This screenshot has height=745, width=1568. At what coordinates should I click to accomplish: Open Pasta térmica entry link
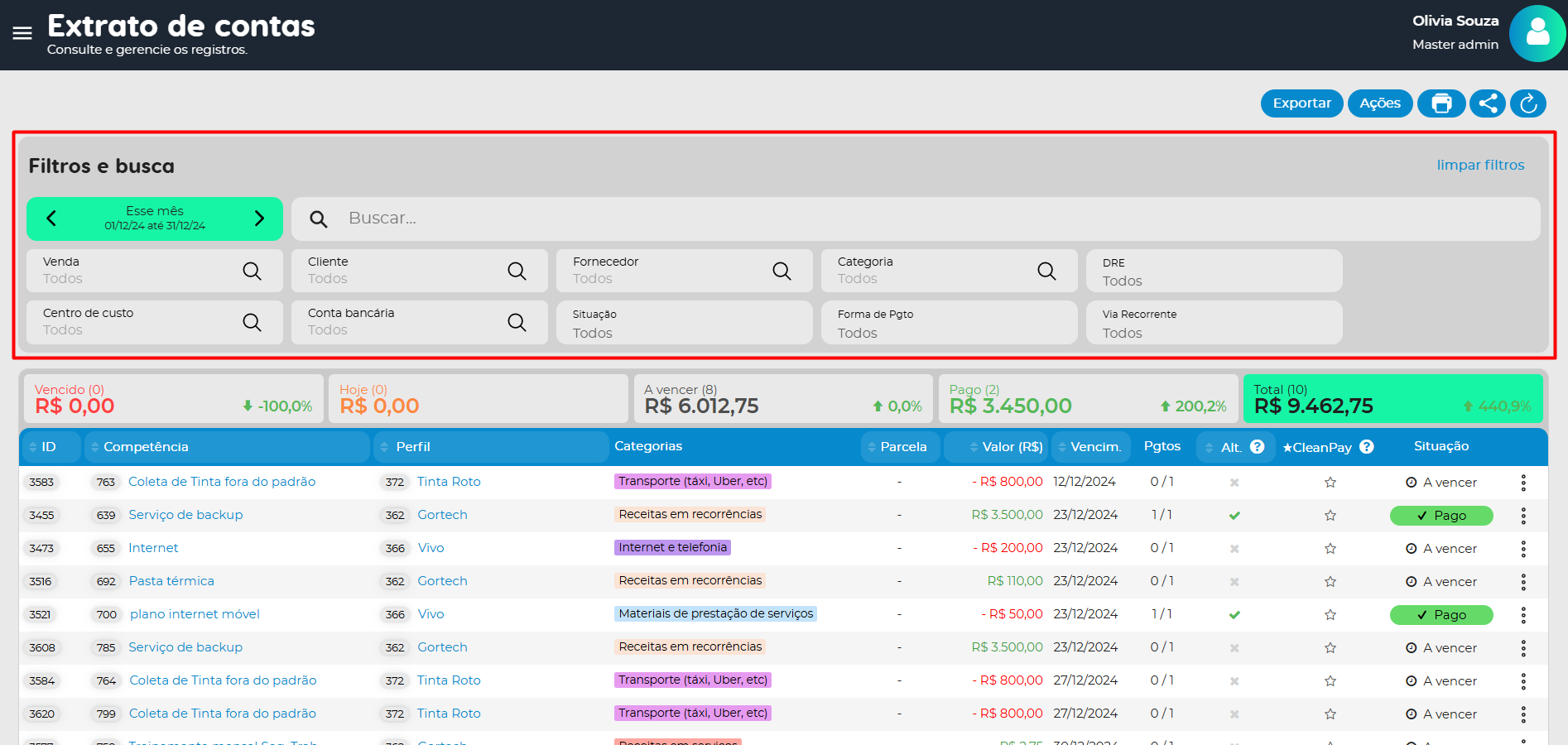(171, 581)
